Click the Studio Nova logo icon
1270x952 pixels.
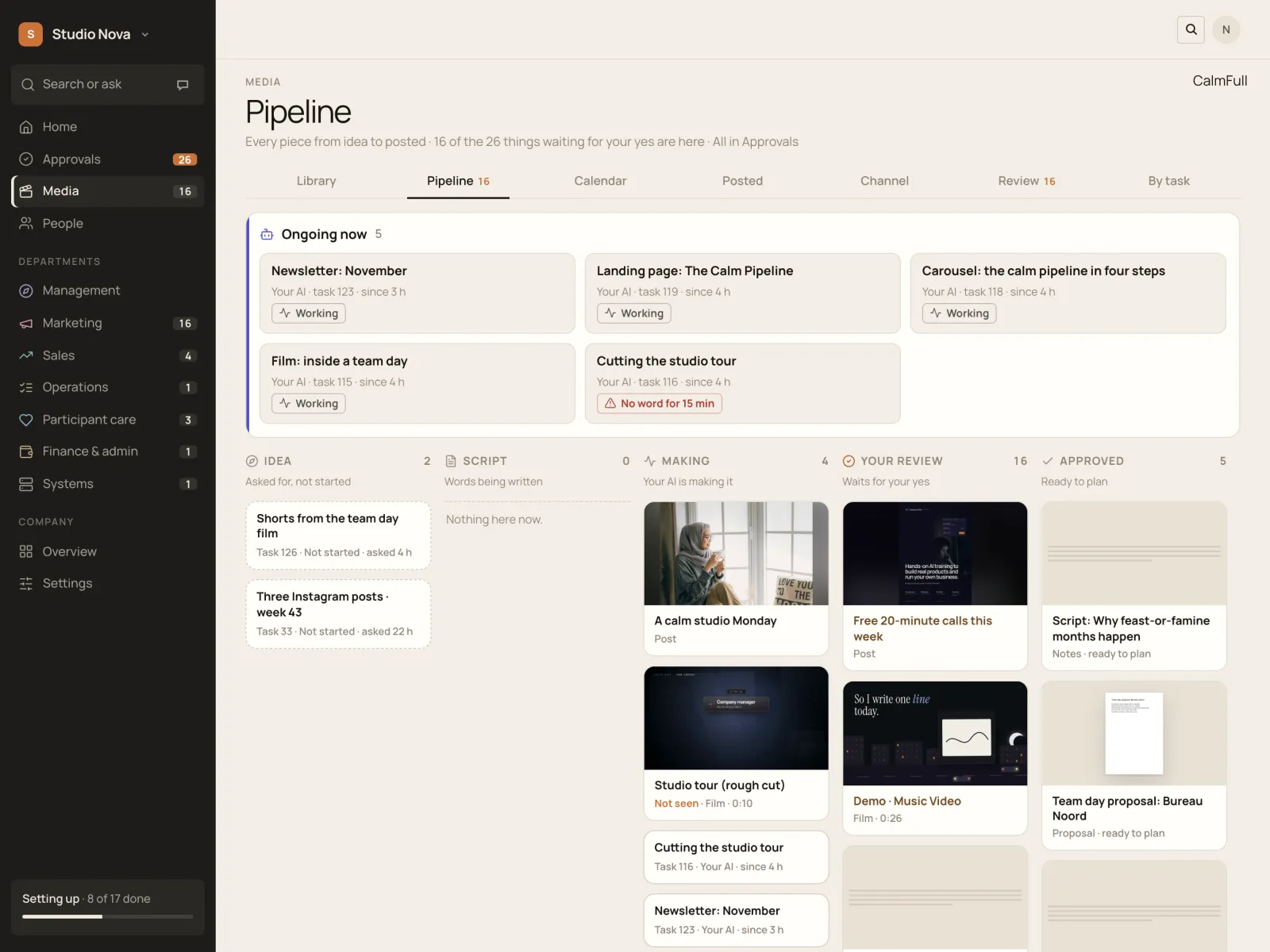pos(30,34)
